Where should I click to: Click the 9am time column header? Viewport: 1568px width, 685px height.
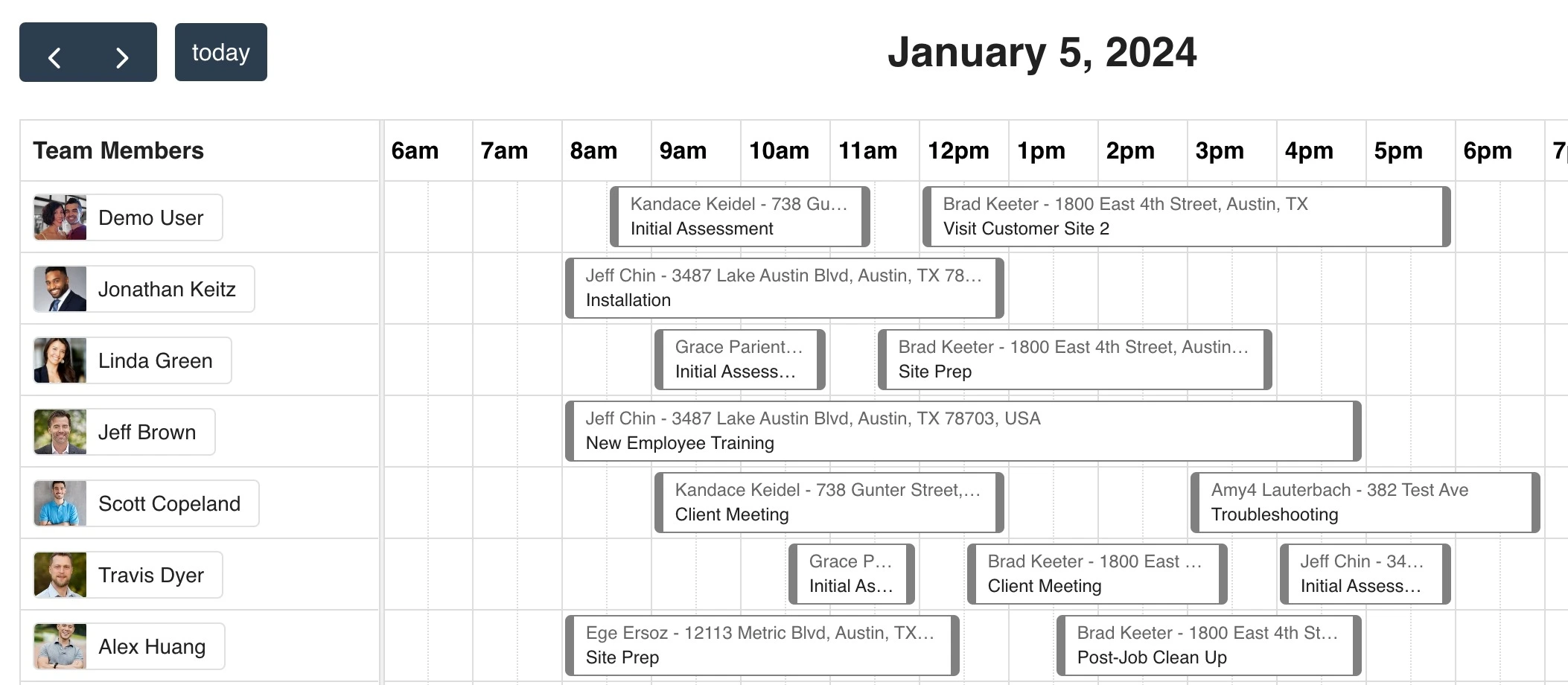click(683, 150)
